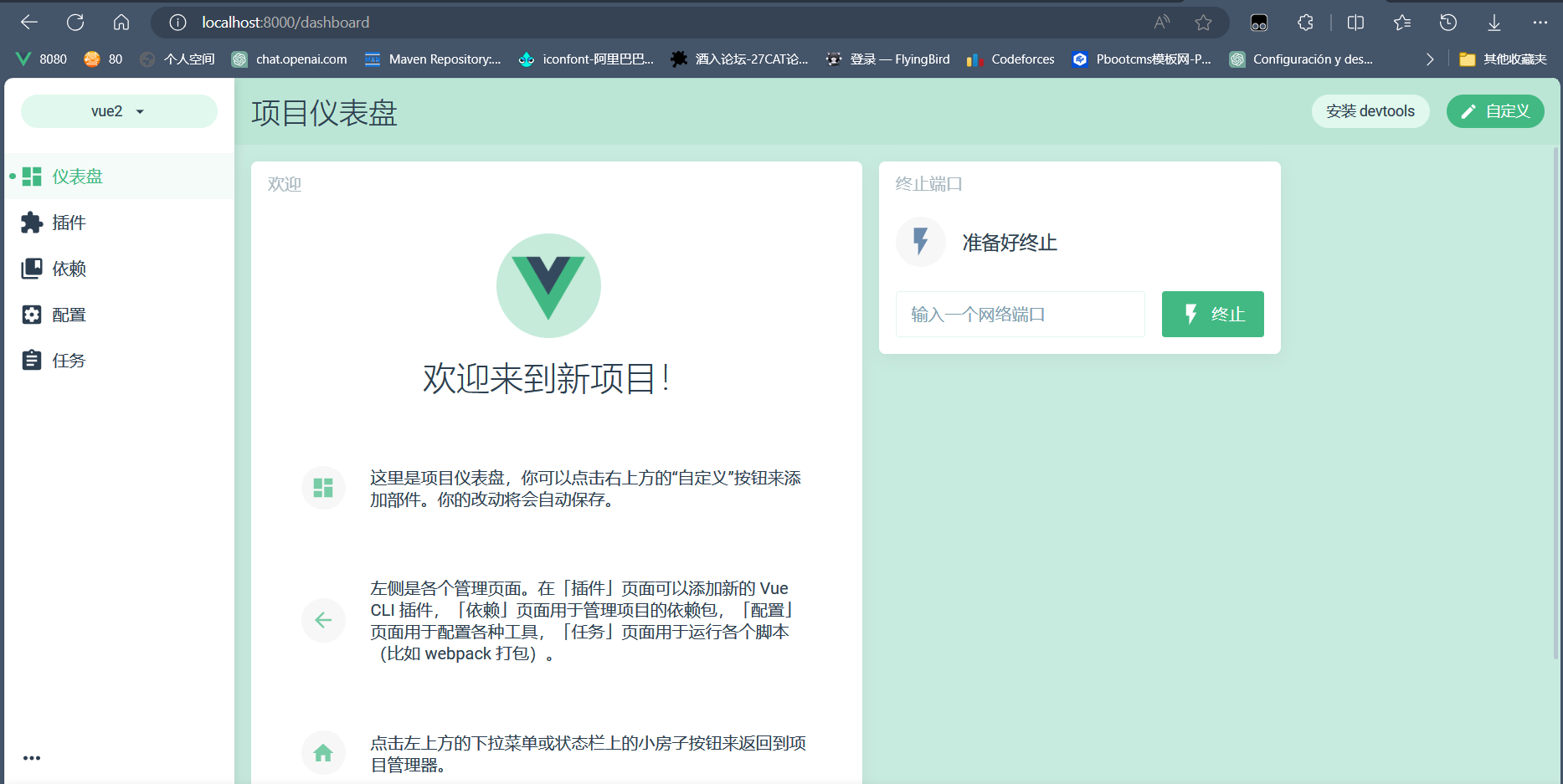Toggle split screen view
The height and width of the screenshot is (784, 1563).
[1356, 23]
